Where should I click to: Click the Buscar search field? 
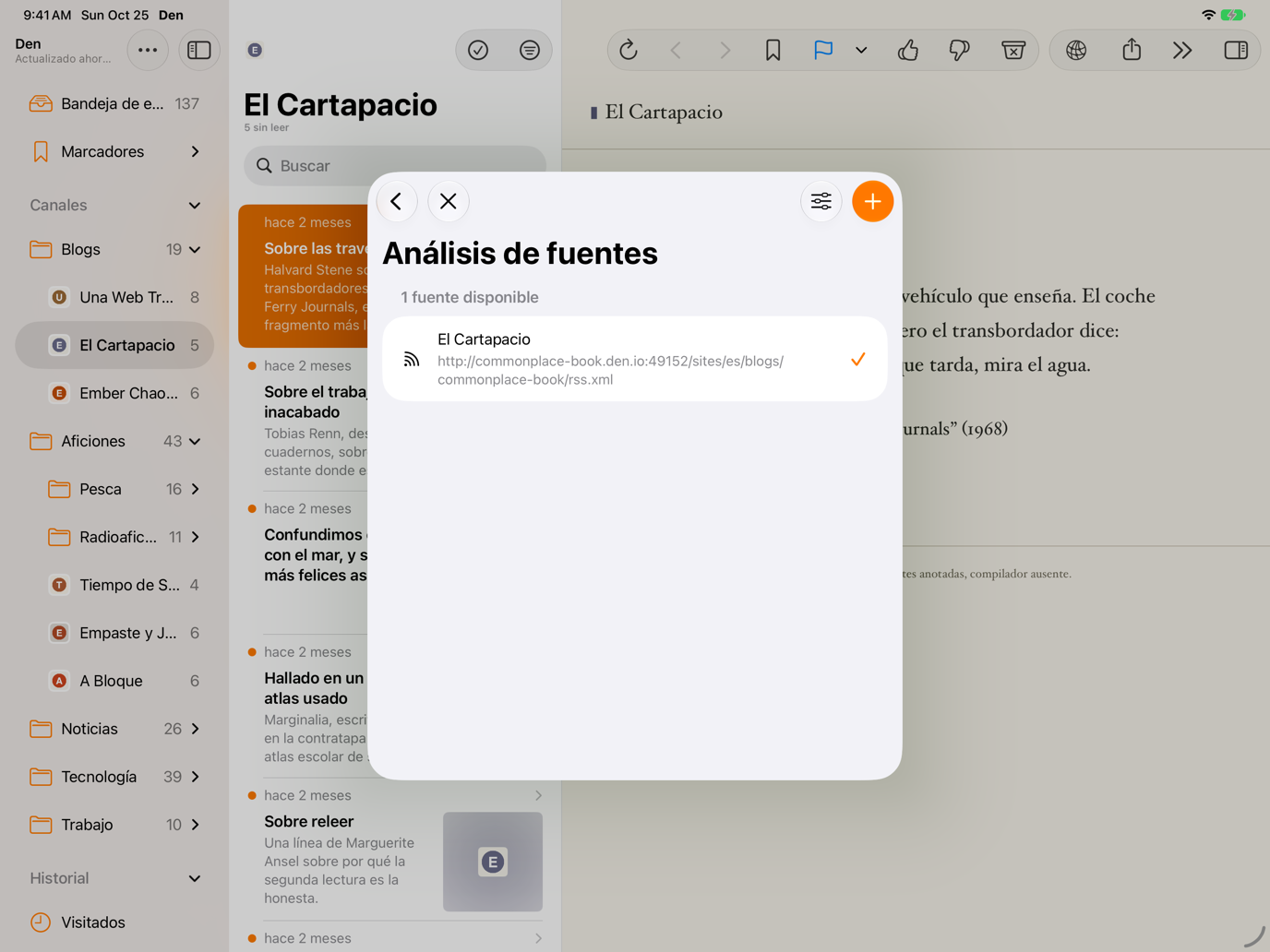click(x=395, y=166)
